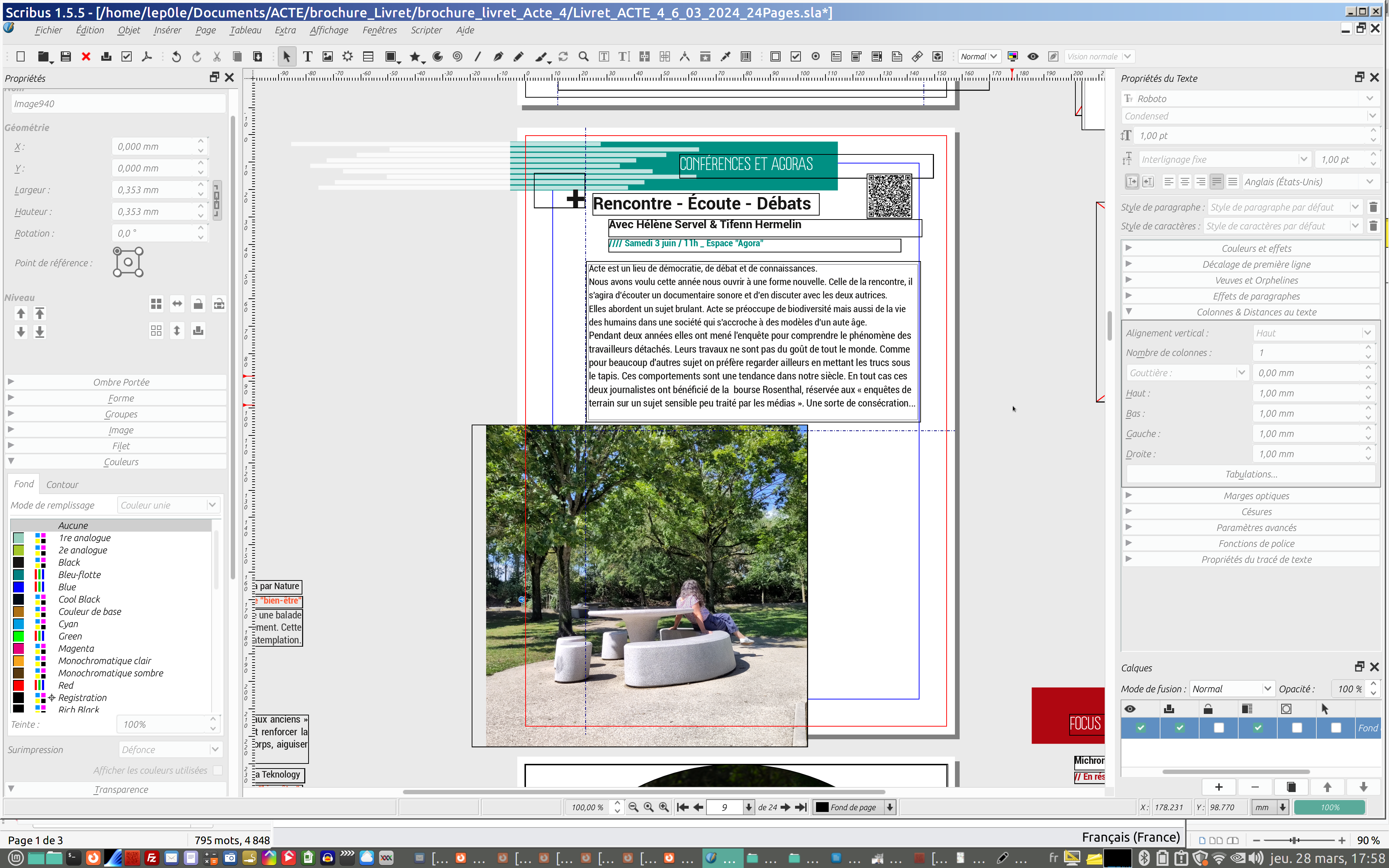Switch to the Contour tab
The image size is (1389, 868).
[x=62, y=485]
